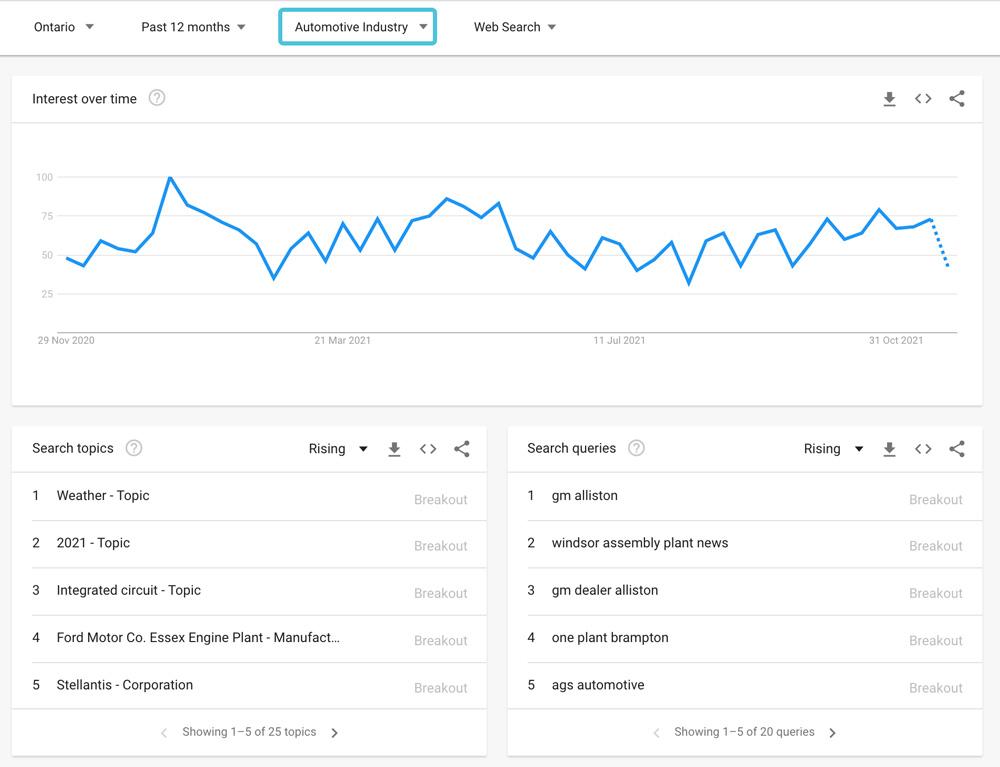Open help for Interest over time
Screen dimensions: 1000x767
tap(157, 98)
